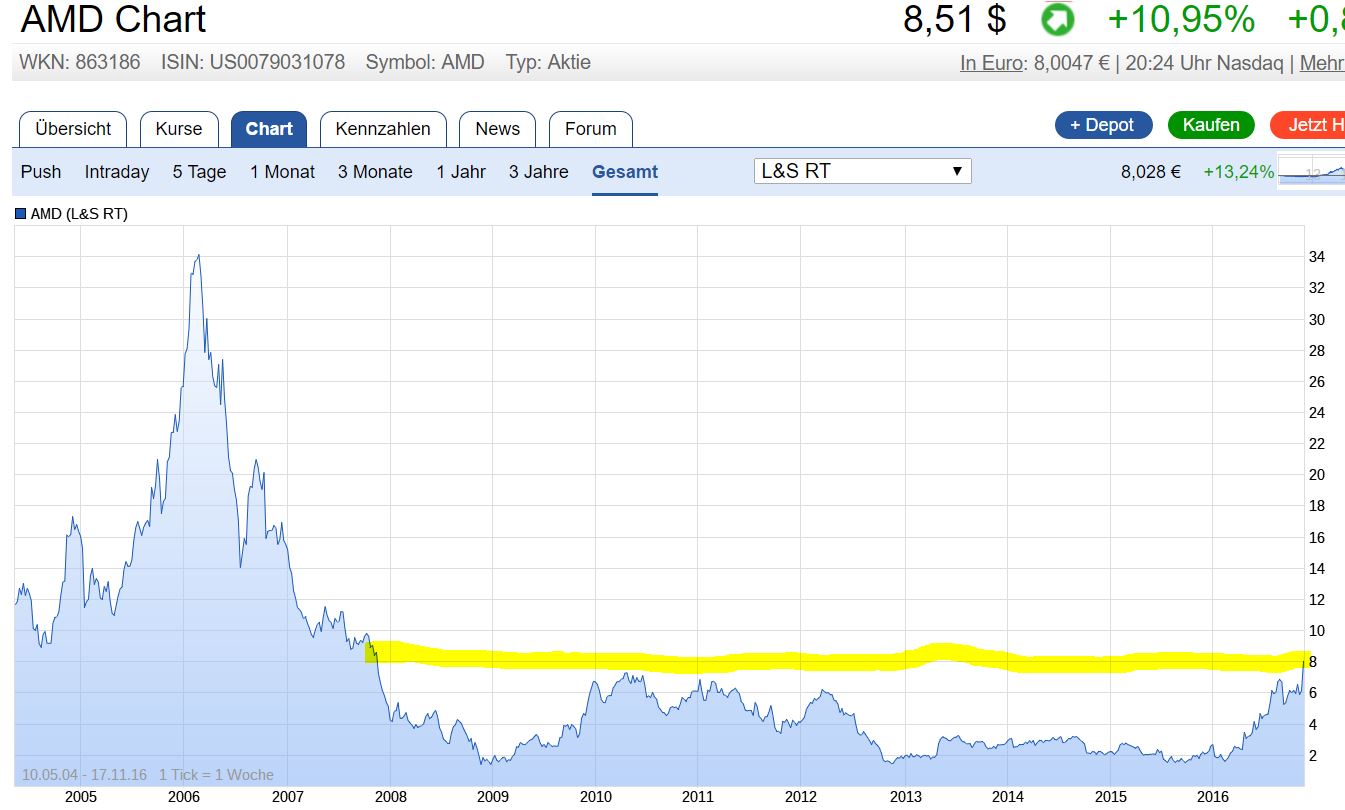The height and width of the screenshot is (810, 1345).
Task: Click the mini chart thumbnail preview
Action: click(1311, 172)
